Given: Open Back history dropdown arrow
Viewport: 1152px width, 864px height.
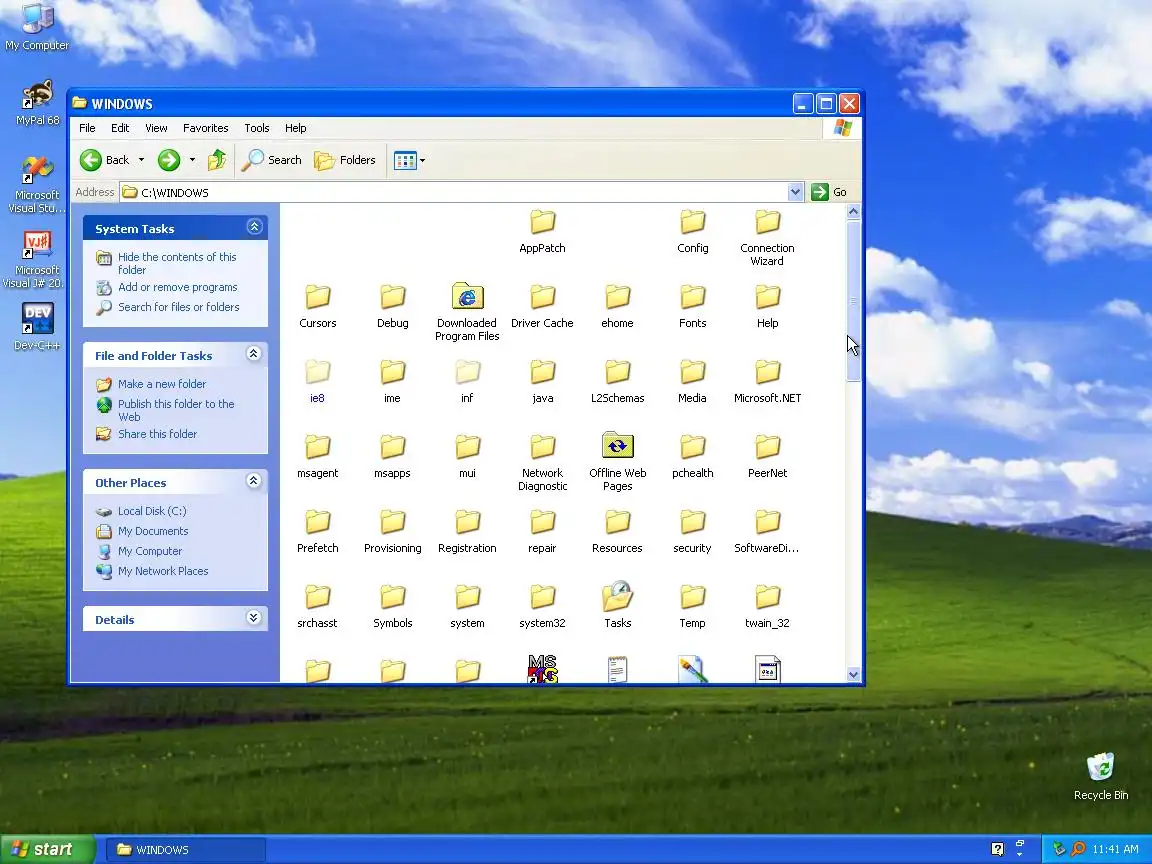Looking at the screenshot, I should (141, 160).
